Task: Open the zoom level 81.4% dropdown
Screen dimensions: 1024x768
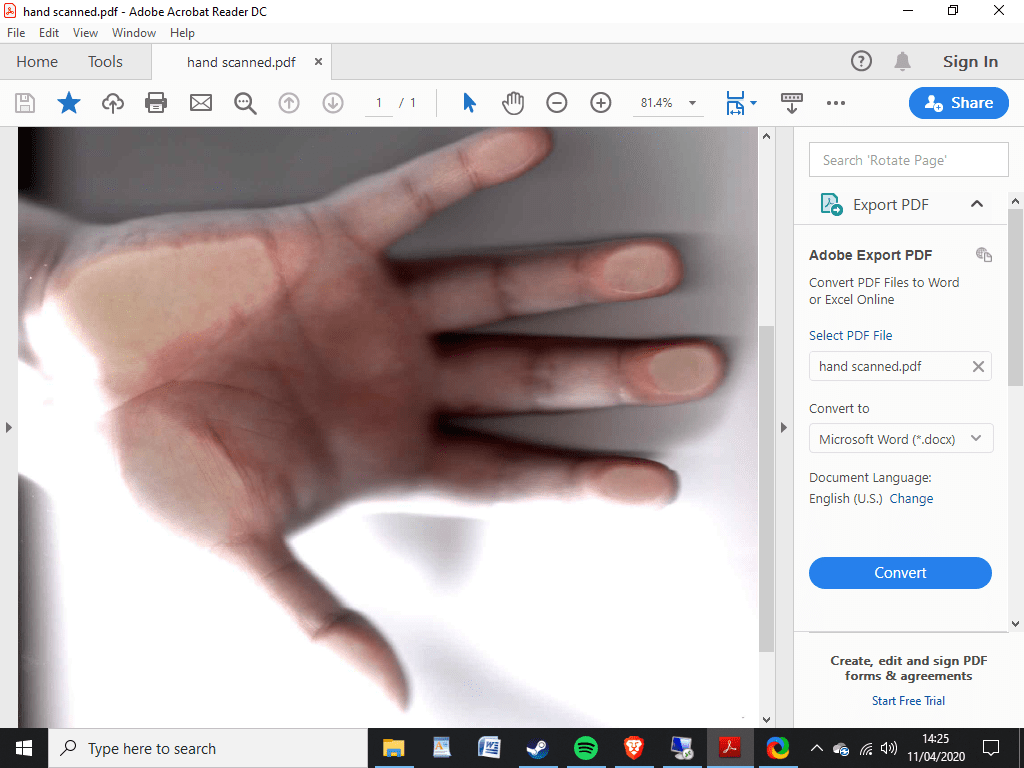Action: coord(692,103)
